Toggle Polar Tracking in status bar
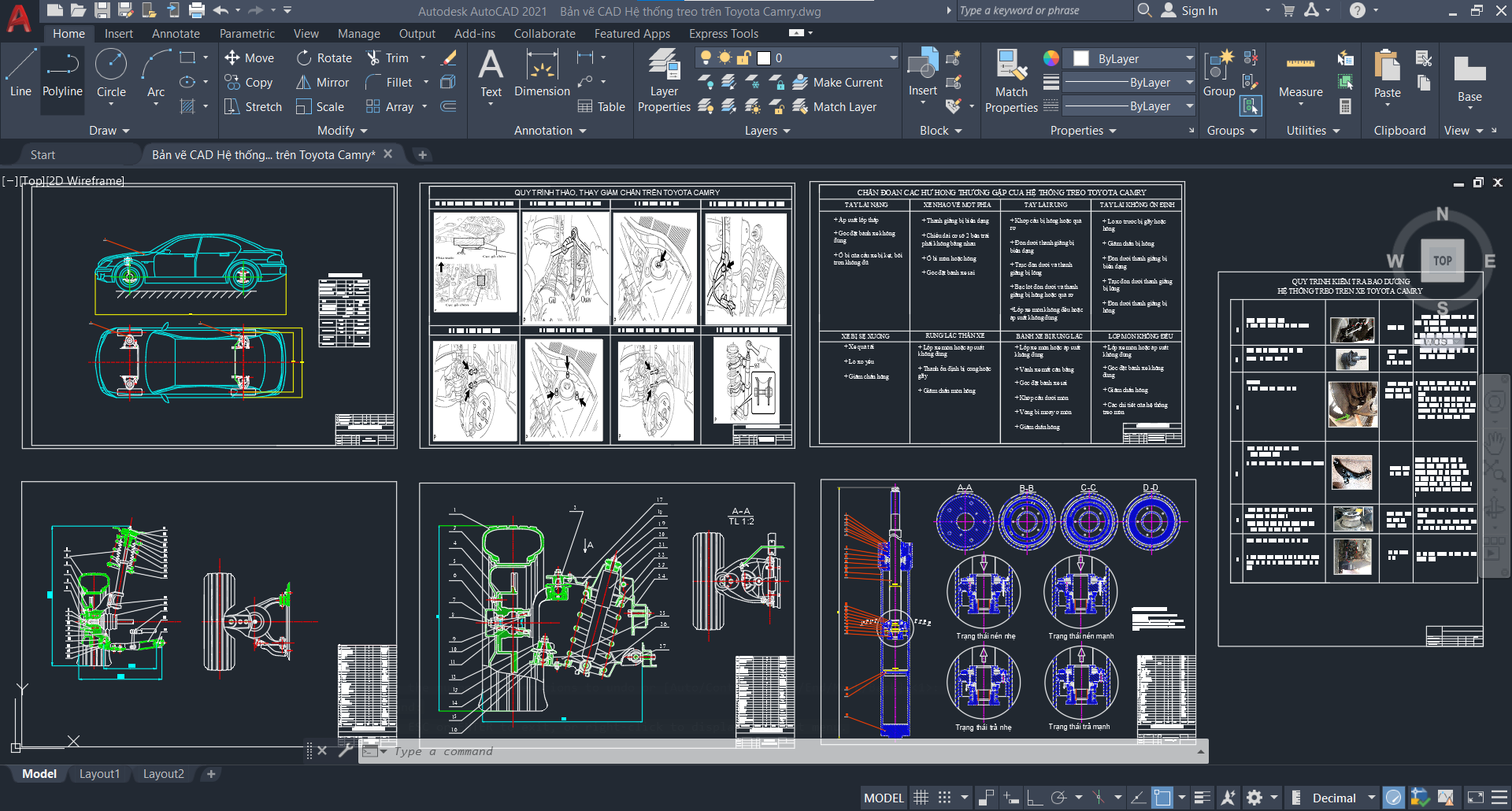 (1059, 798)
